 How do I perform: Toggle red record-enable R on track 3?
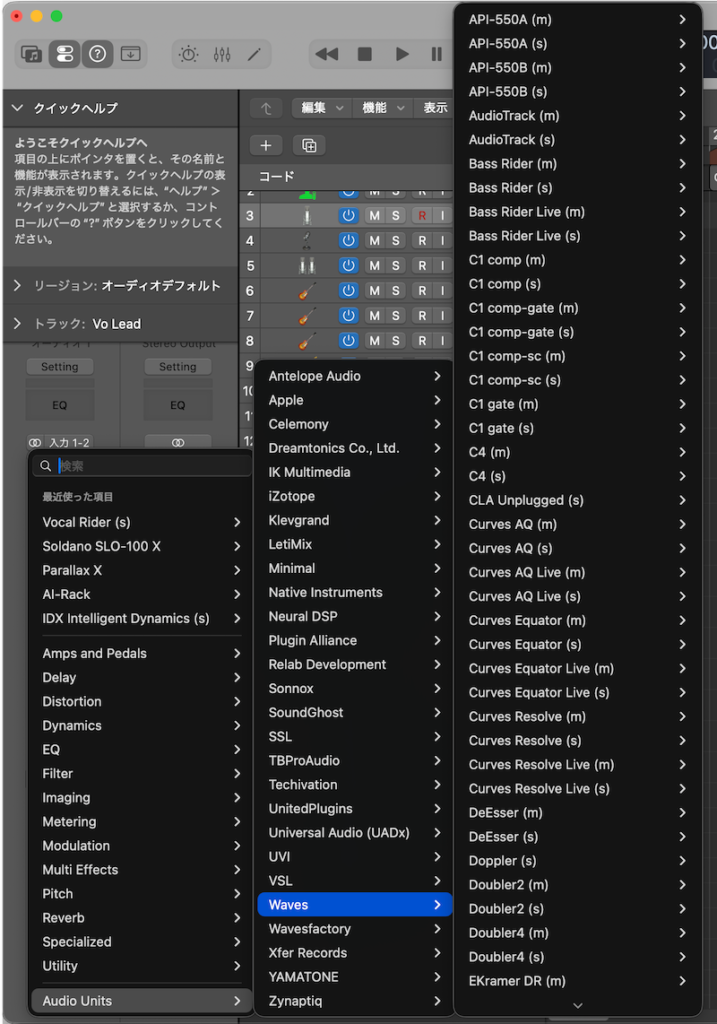422,216
